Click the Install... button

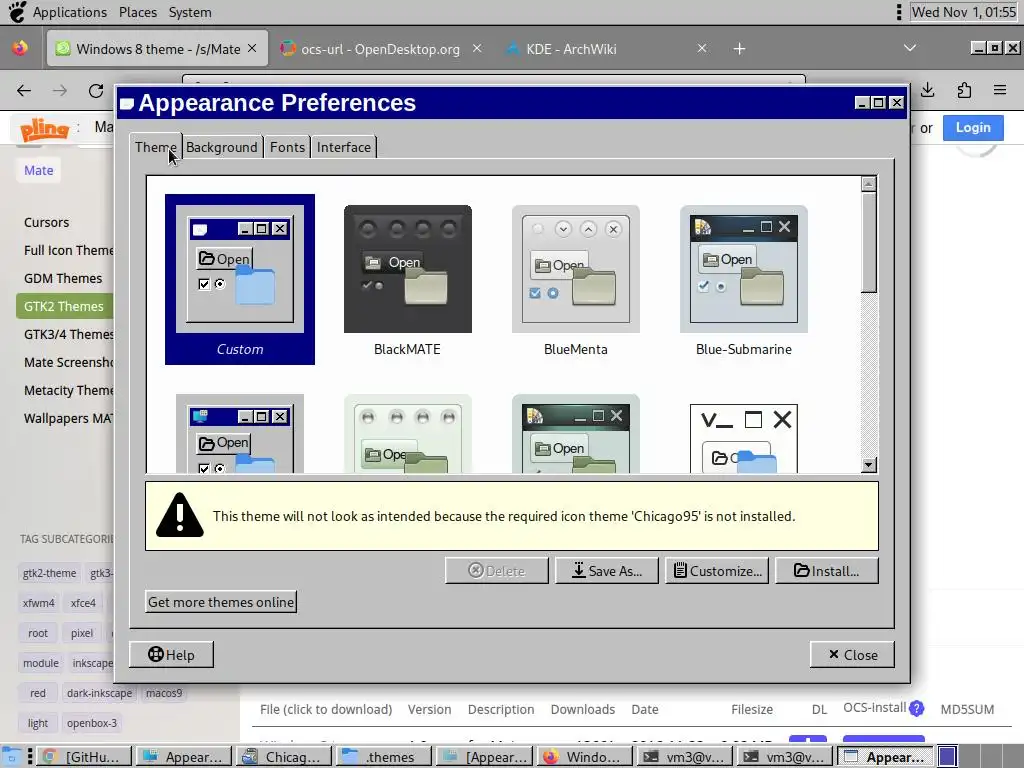pos(827,571)
